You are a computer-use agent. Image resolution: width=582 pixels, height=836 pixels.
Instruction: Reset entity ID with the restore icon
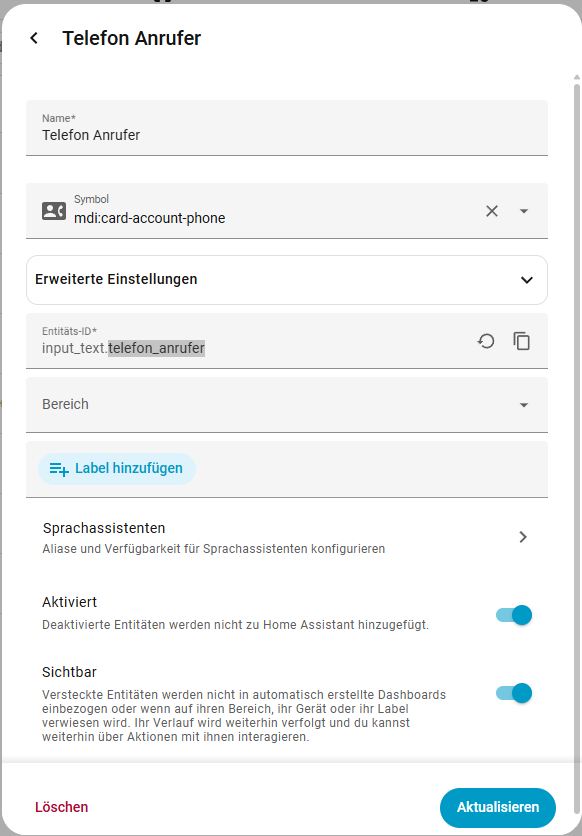click(486, 341)
